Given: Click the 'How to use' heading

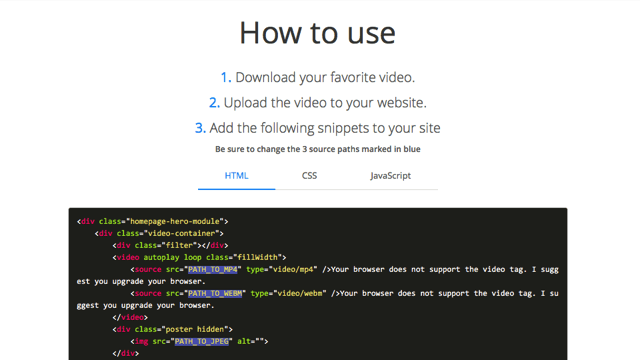Looking at the screenshot, I should coord(318,33).
